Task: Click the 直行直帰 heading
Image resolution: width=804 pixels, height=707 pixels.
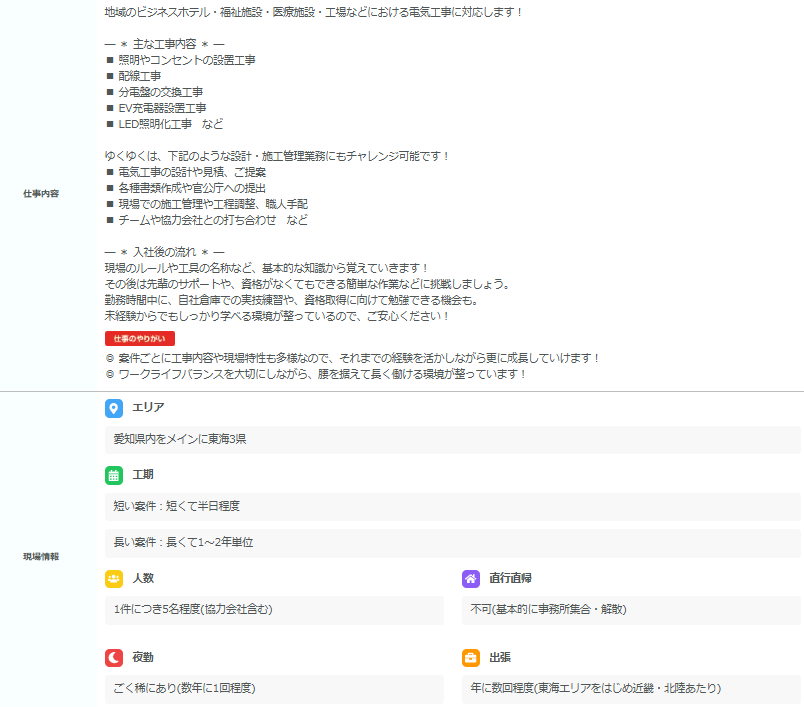Action: point(510,578)
